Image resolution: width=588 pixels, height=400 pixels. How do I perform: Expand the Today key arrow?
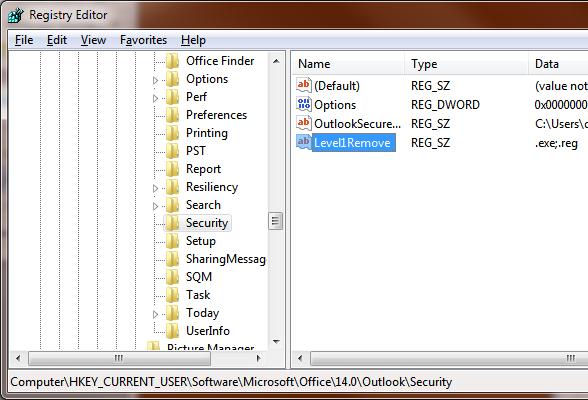click(156, 314)
